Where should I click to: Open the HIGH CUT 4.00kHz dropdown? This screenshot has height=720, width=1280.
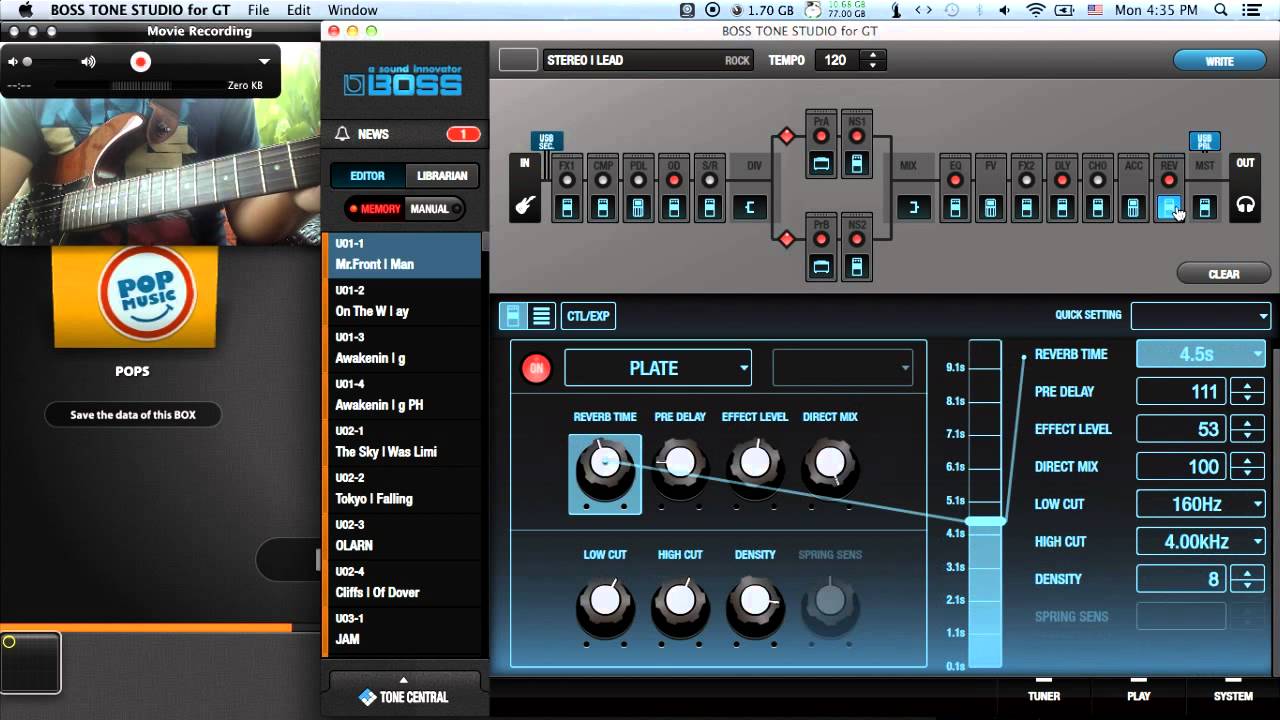(x=1201, y=541)
